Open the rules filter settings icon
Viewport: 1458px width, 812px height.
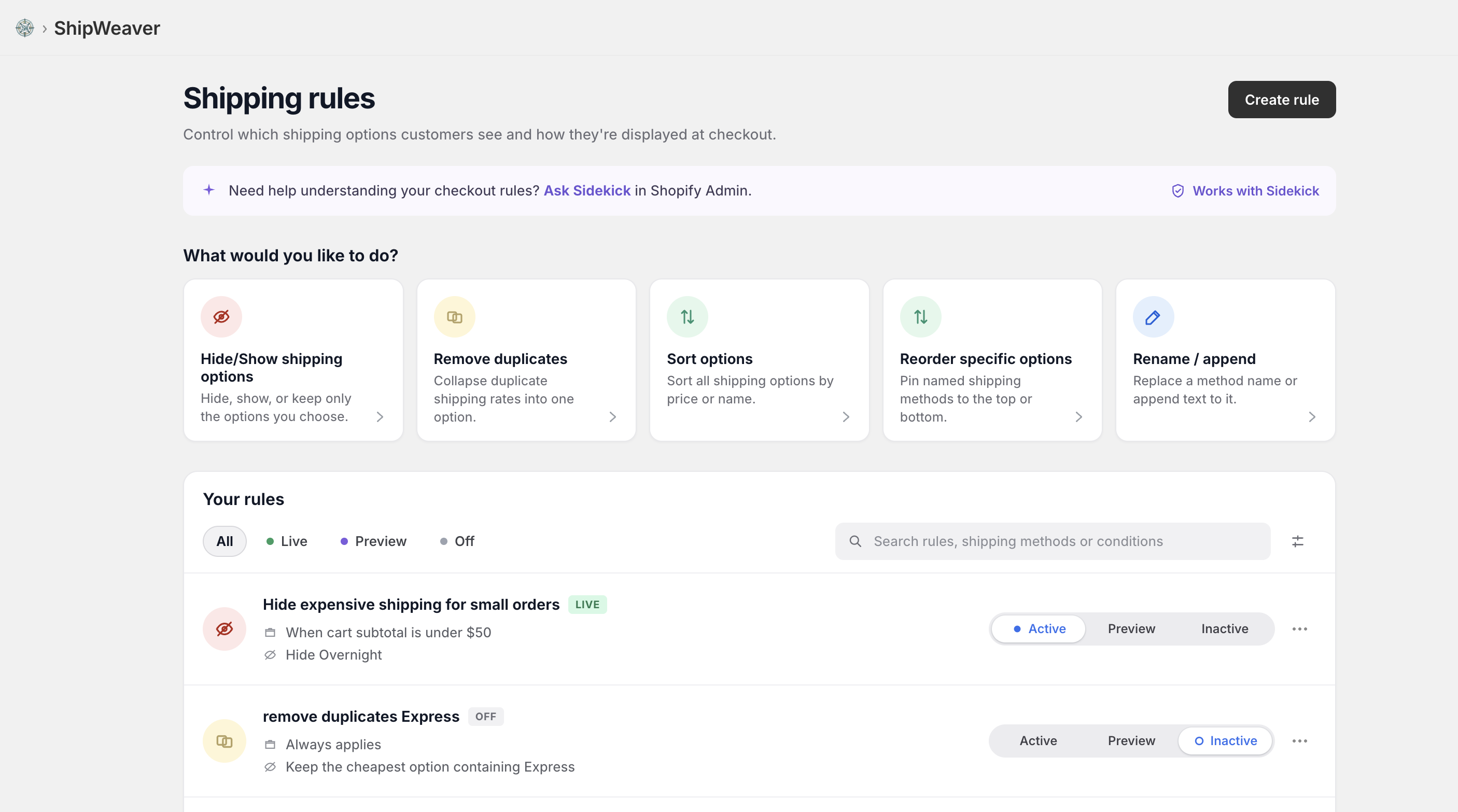tap(1298, 541)
